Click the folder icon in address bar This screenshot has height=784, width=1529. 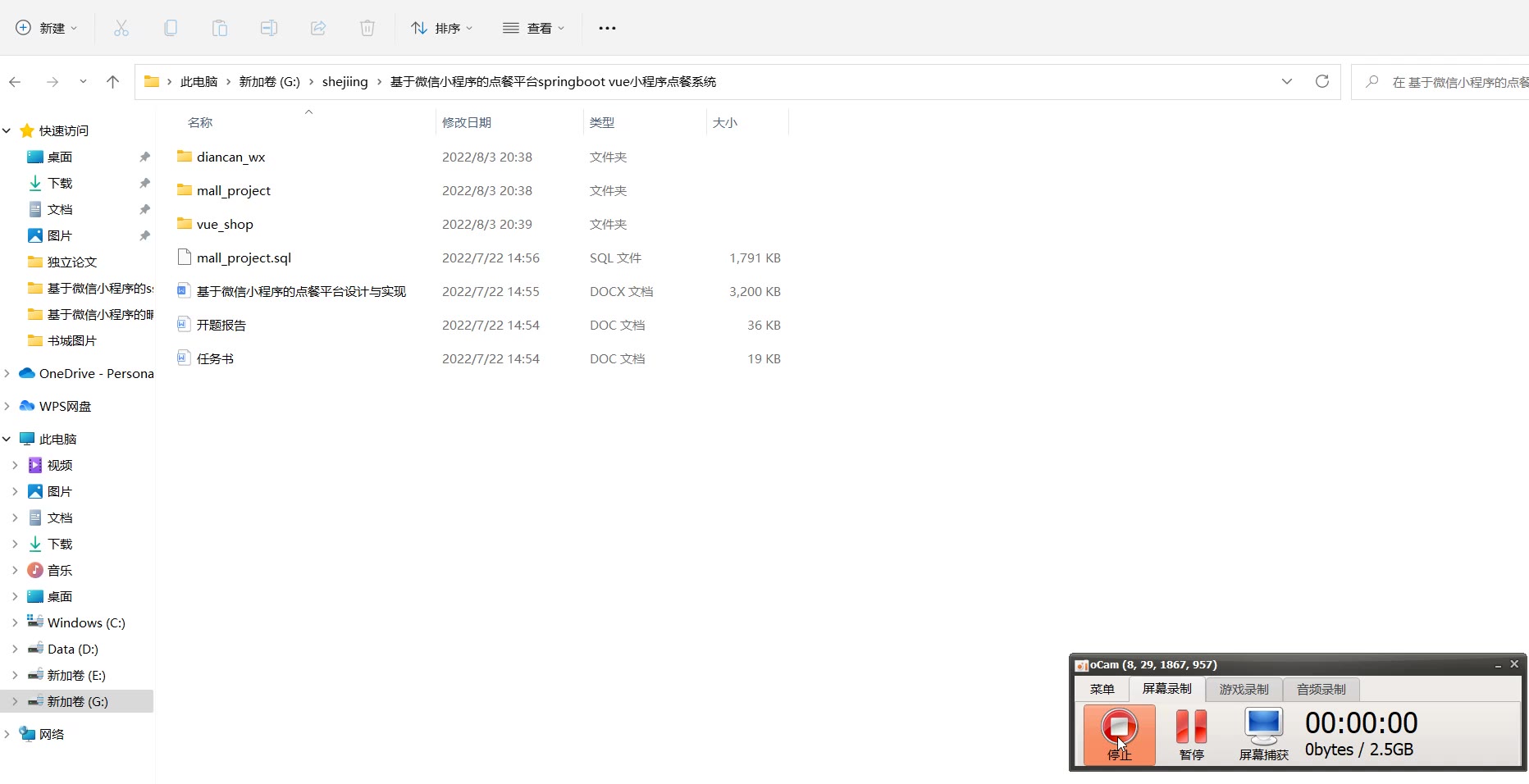[x=152, y=81]
